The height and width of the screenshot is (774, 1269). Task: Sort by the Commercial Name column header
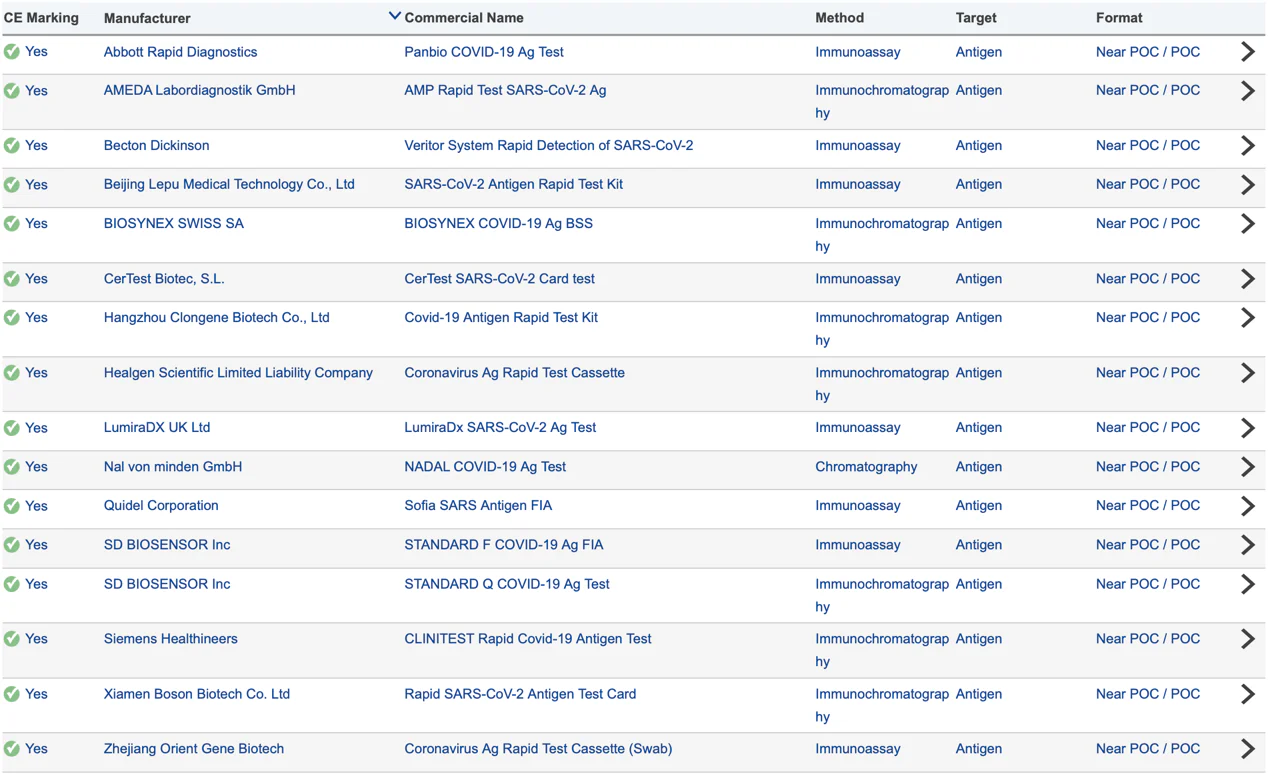(464, 18)
